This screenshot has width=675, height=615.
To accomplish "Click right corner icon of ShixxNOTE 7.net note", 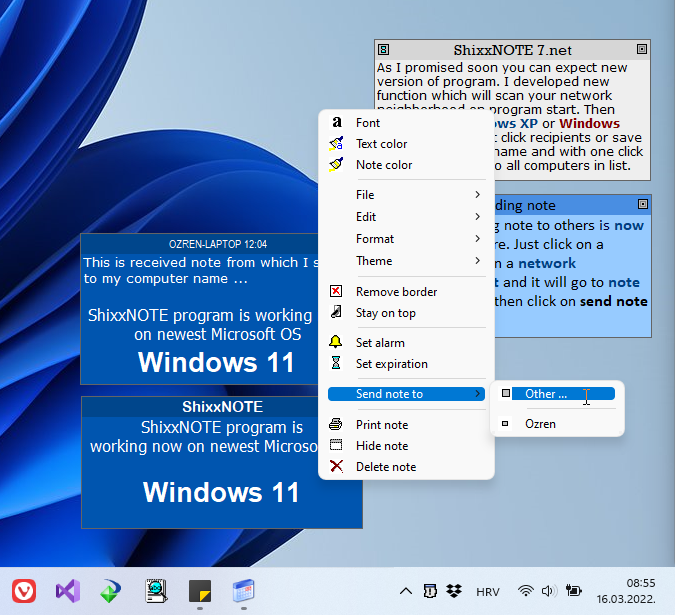I will pos(642,49).
